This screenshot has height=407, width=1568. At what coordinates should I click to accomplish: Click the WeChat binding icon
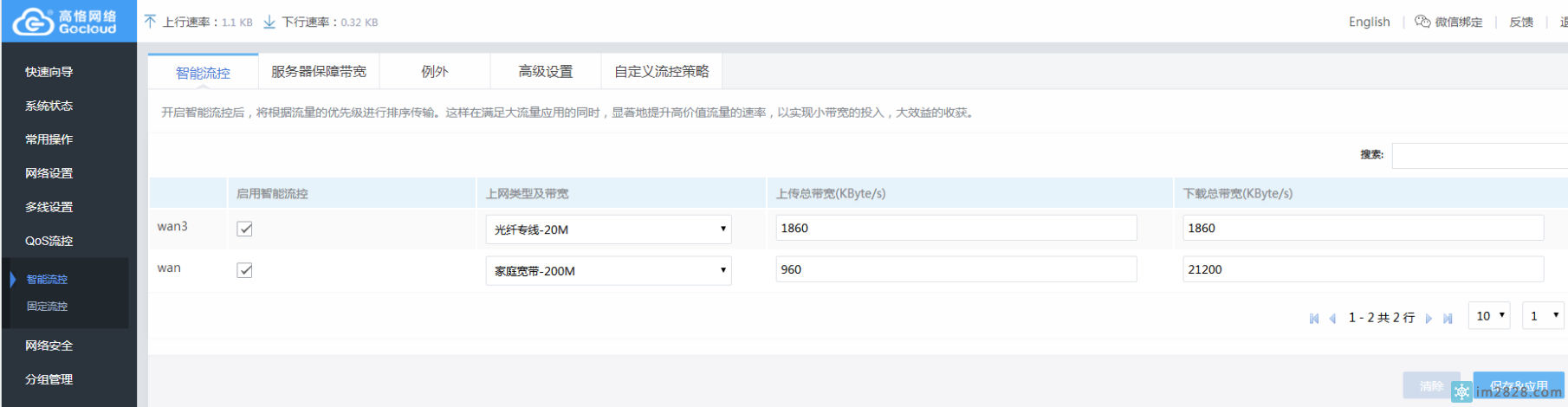[x=1422, y=22]
